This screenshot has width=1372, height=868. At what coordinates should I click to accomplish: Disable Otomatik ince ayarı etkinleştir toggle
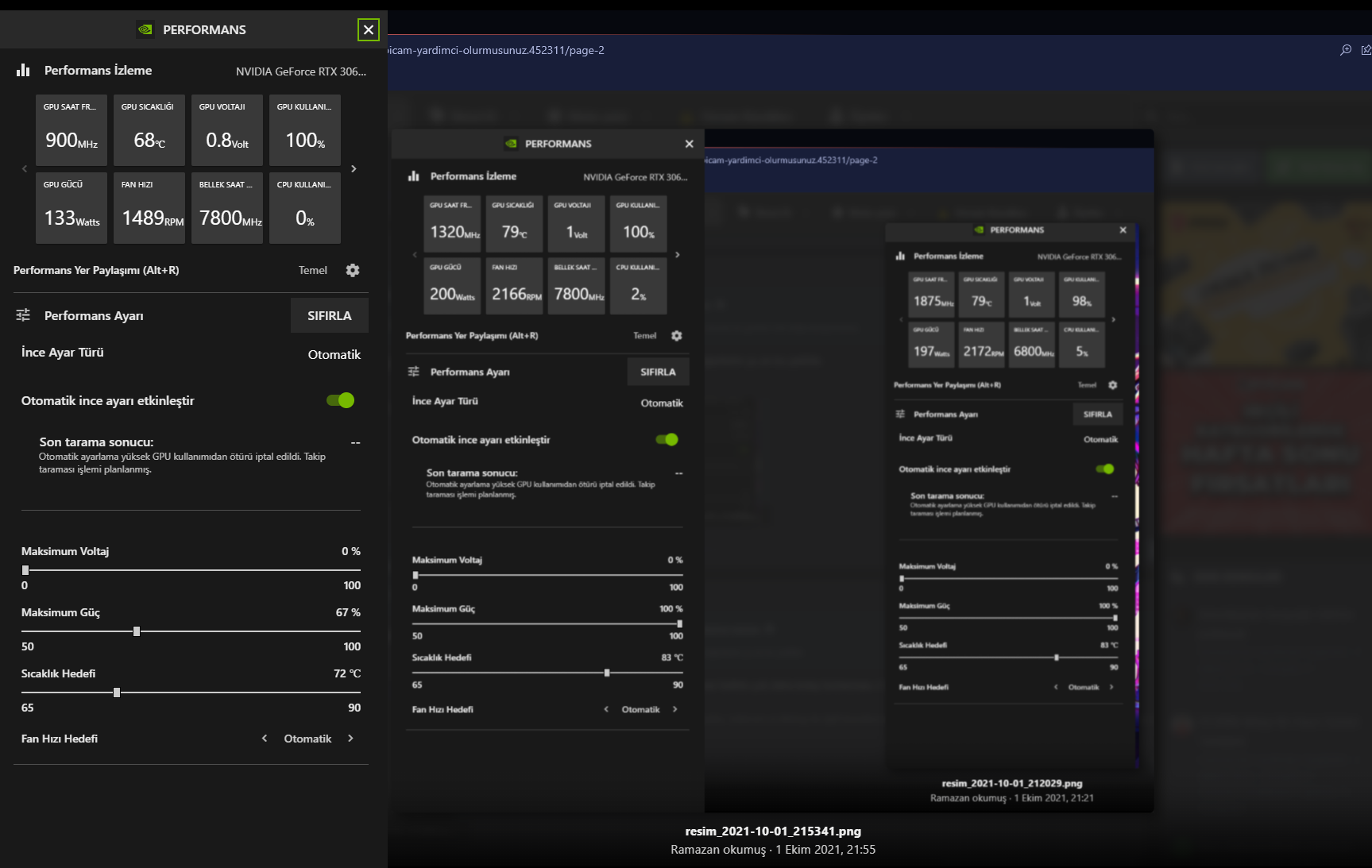(341, 400)
